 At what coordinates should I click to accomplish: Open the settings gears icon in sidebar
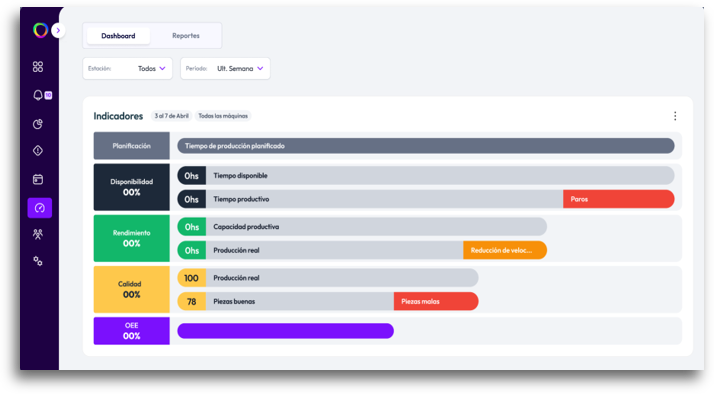click(x=38, y=261)
